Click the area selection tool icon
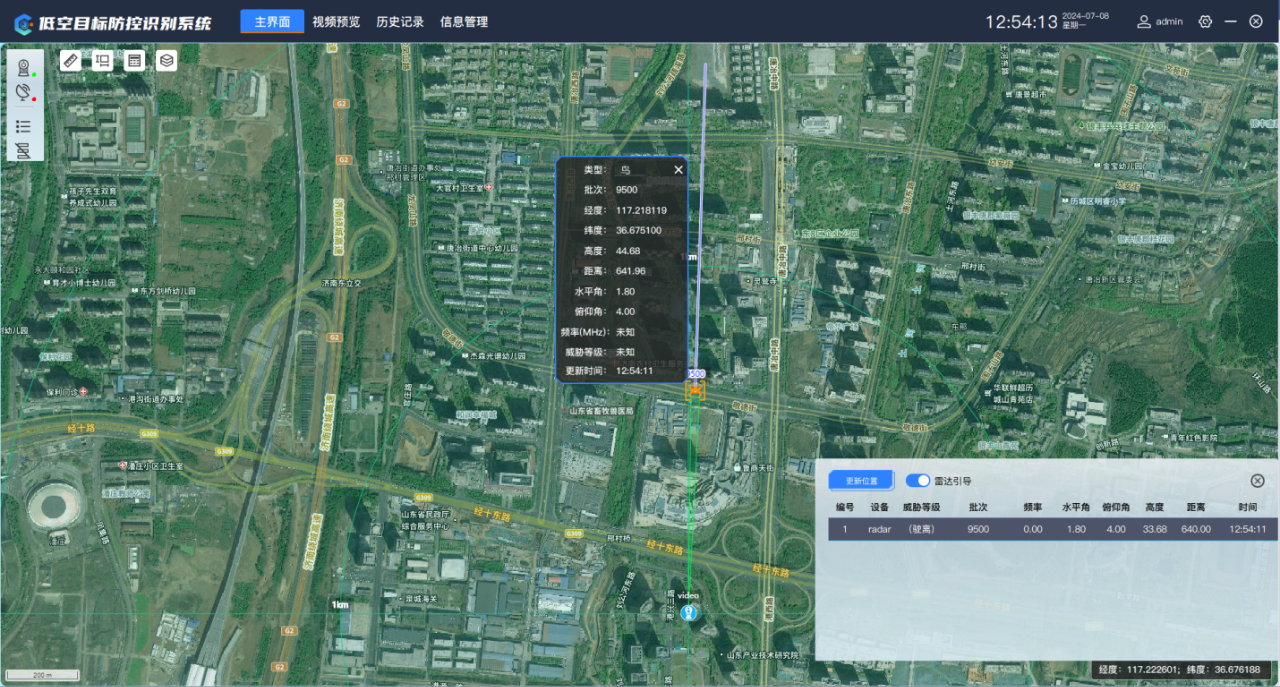This screenshot has width=1280, height=687. tap(102, 60)
